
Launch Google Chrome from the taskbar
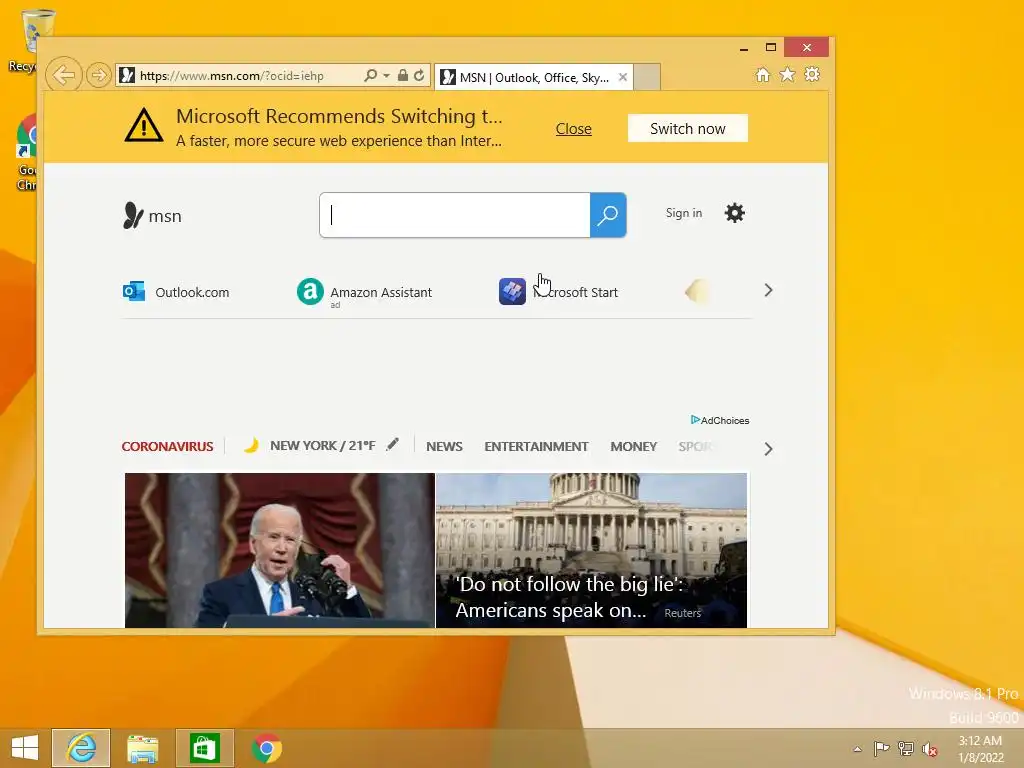coord(266,748)
